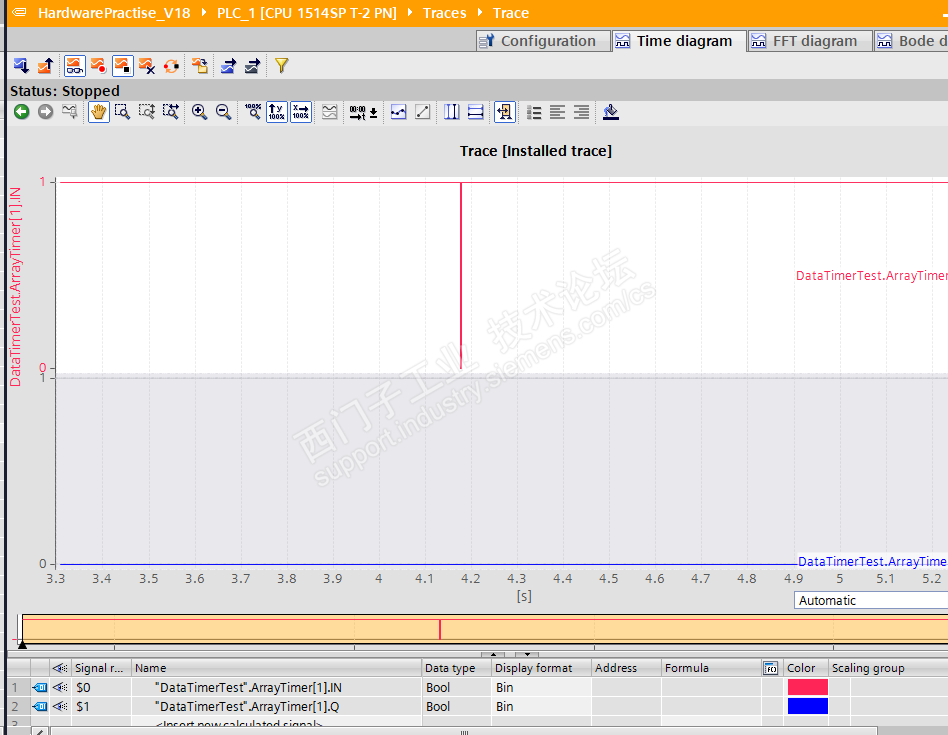
Task: Click the red marker in the overview bar
Action: (440, 629)
